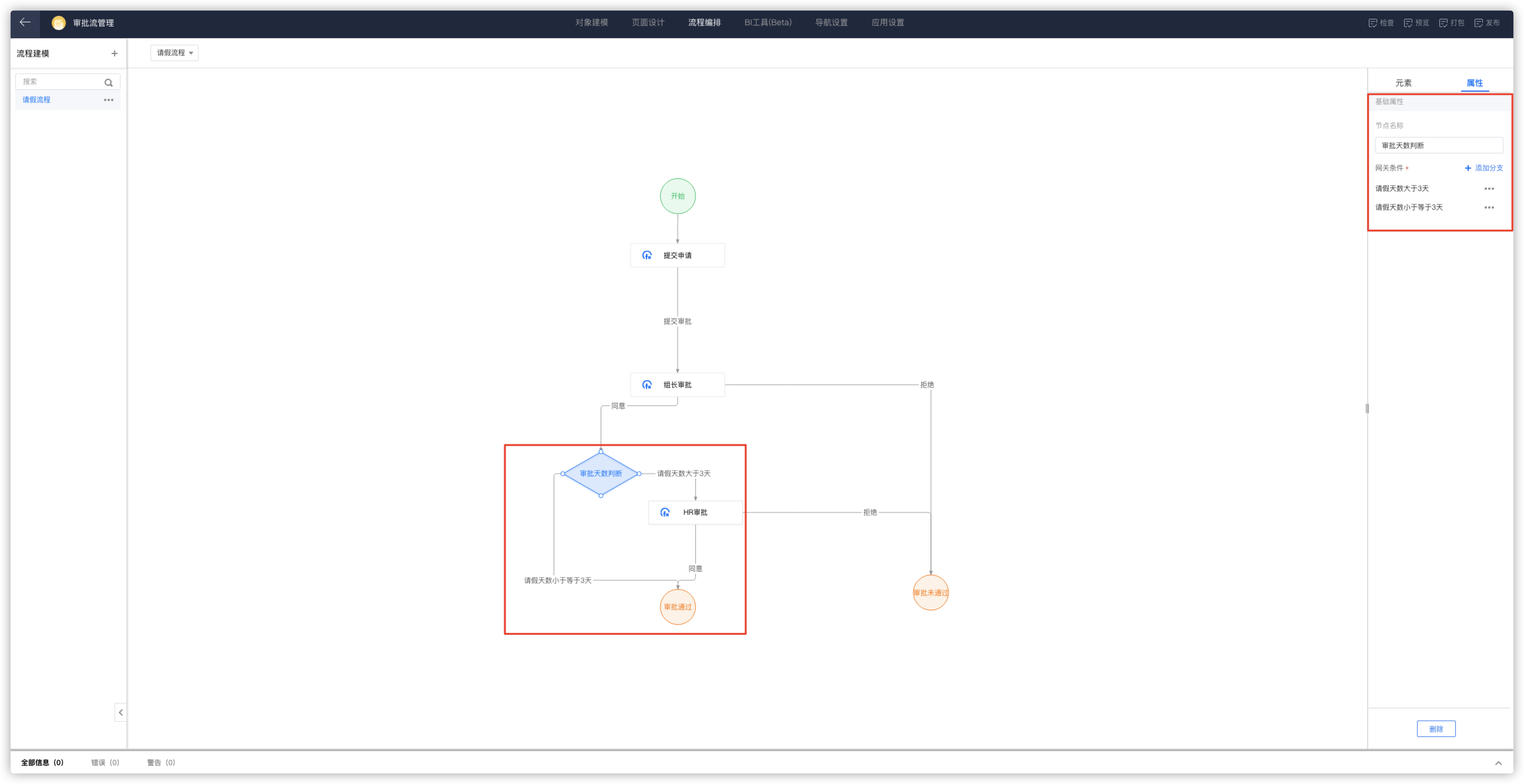
Task: Click 请假天数小于等于3天 condition in properties panel
Action: tap(1409, 208)
